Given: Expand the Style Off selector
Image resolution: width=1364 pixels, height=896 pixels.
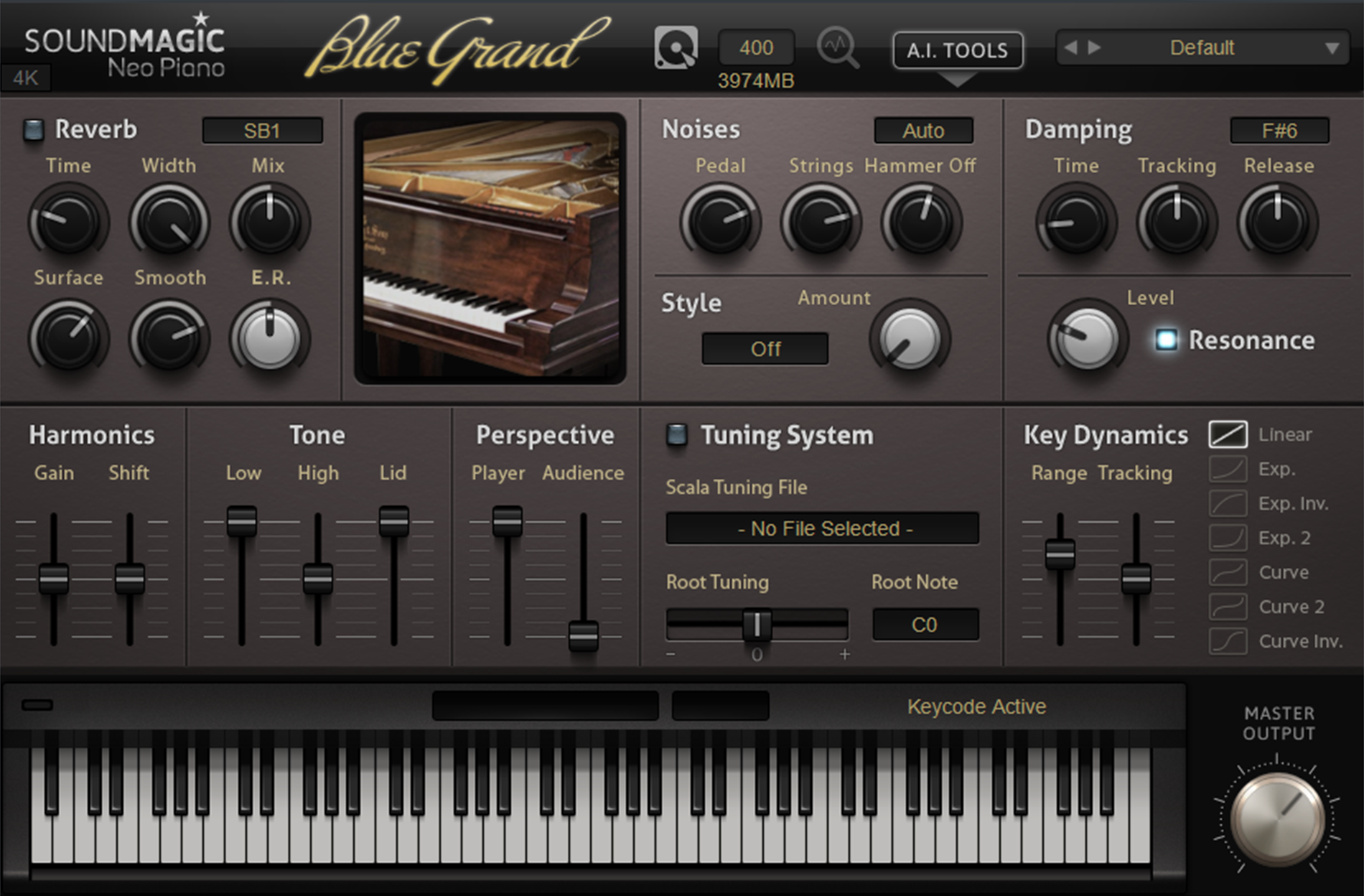Looking at the screenshot, I should [765, 349].
